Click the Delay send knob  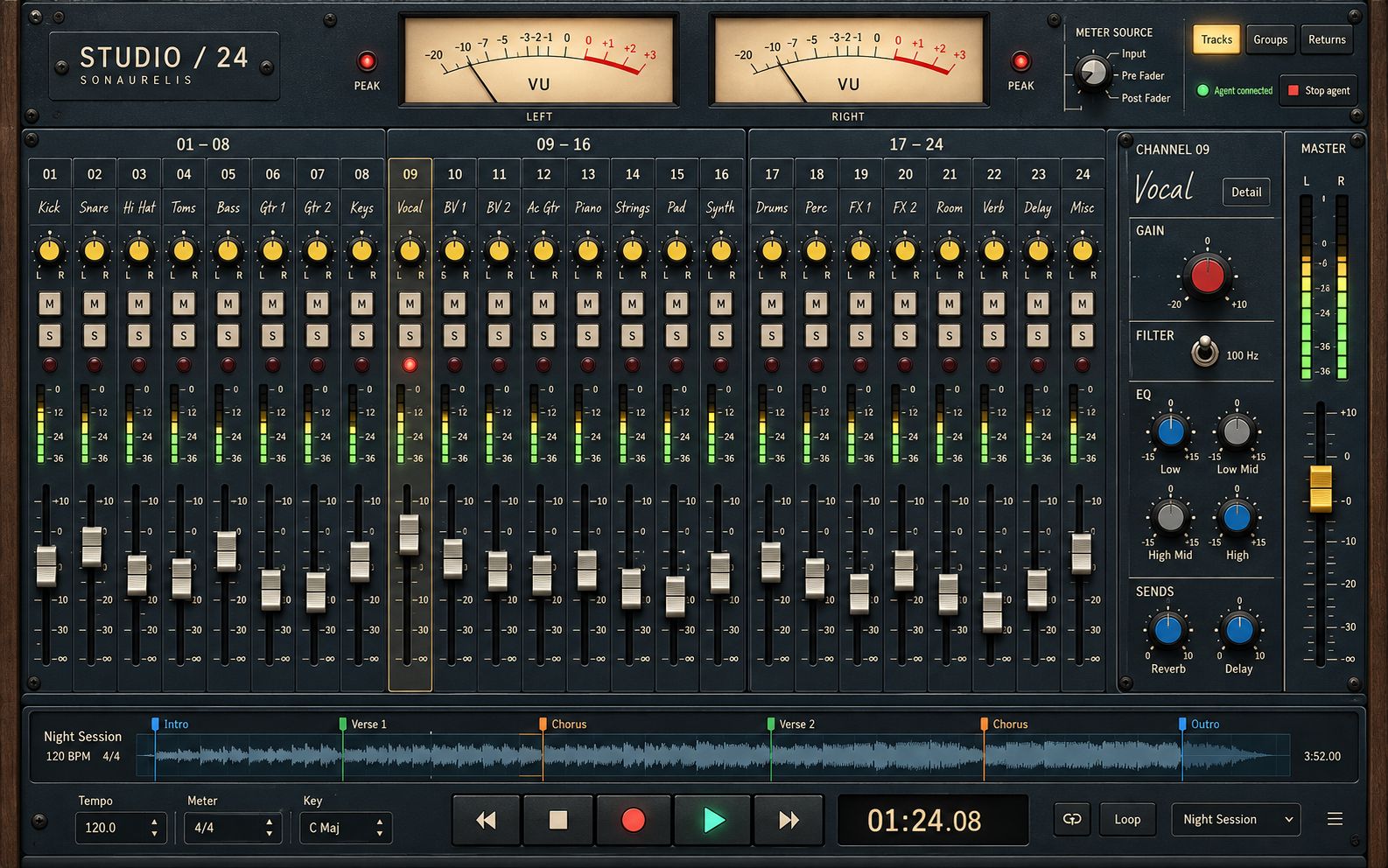point(1238,629)
